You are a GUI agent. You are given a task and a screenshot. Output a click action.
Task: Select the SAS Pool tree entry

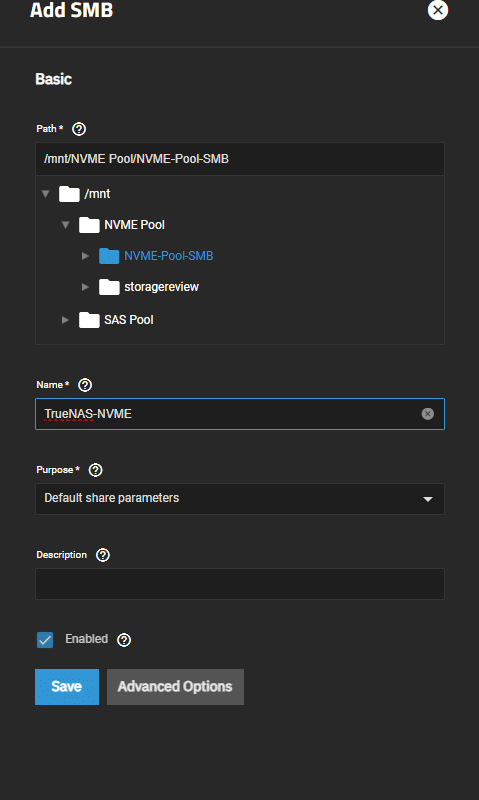[x=129, y=320]
